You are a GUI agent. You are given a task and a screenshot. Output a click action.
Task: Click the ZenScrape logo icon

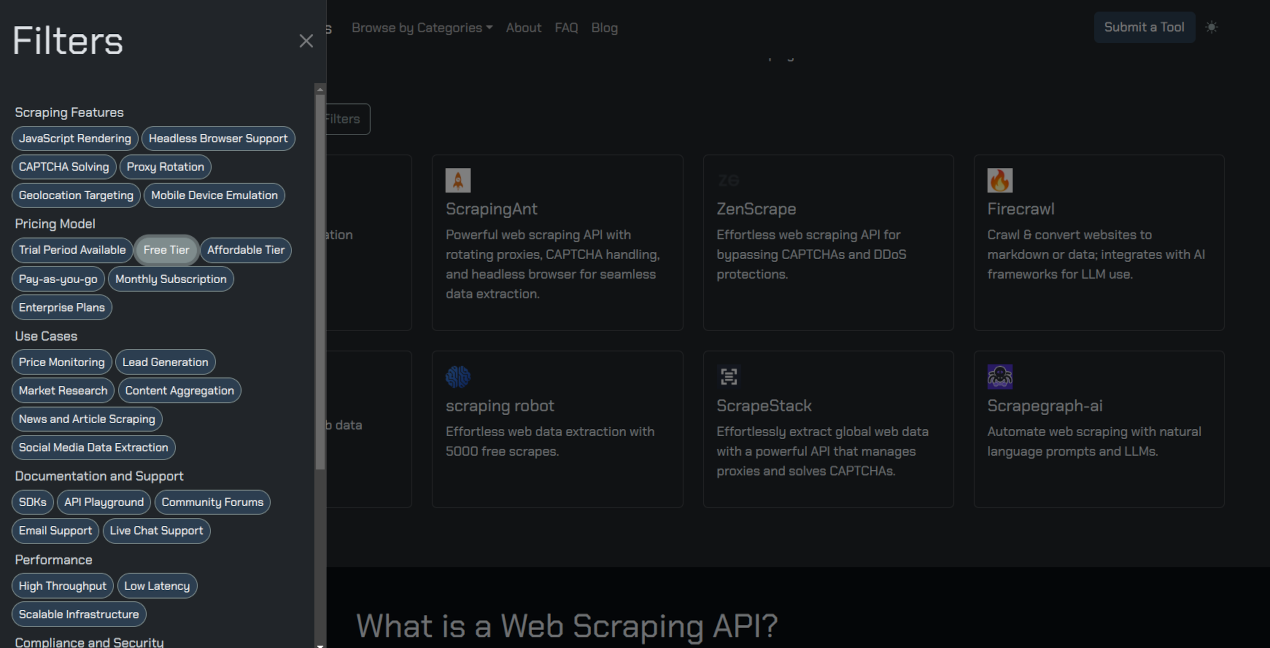click(729, 180)
